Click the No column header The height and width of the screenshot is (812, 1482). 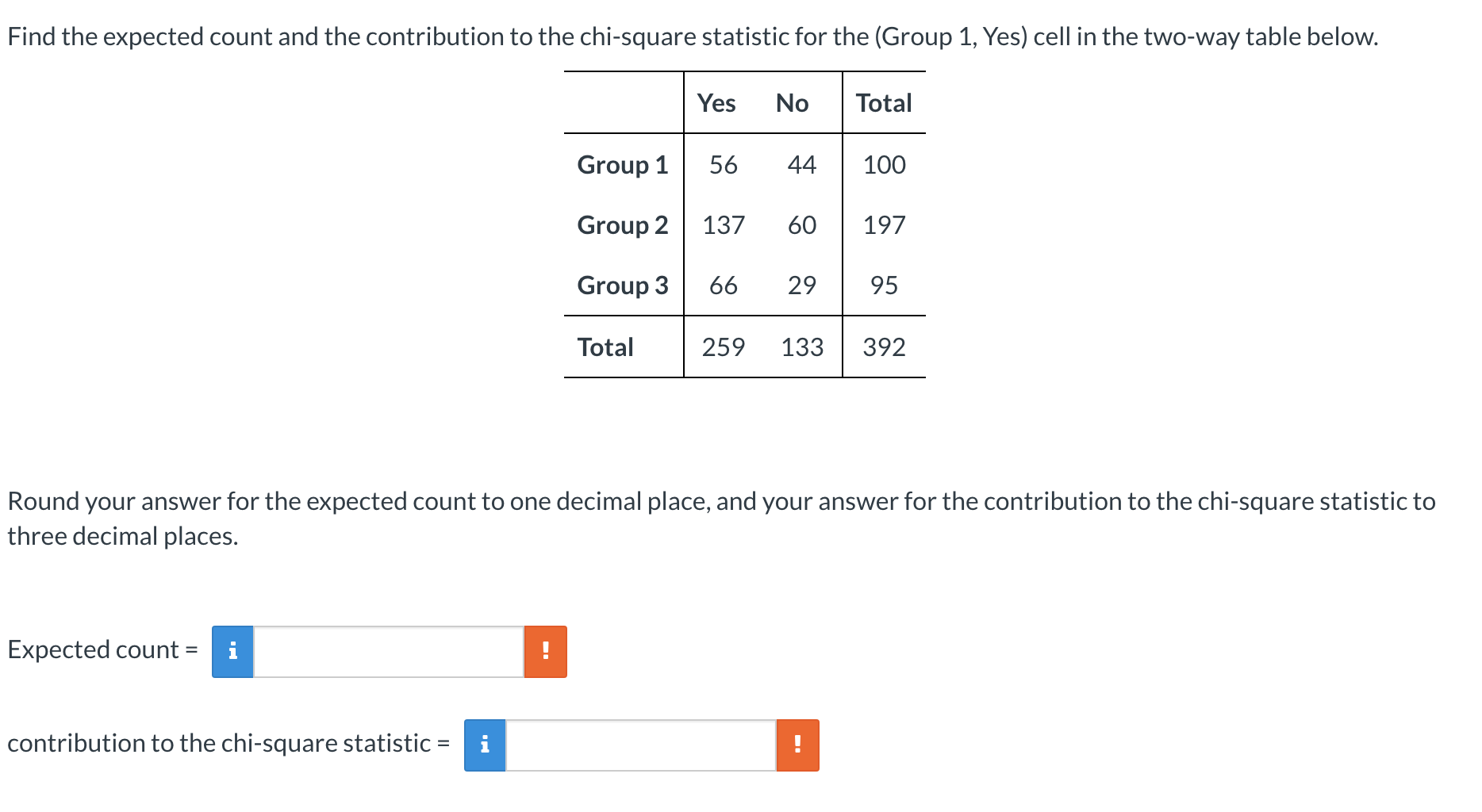(793, 103)
